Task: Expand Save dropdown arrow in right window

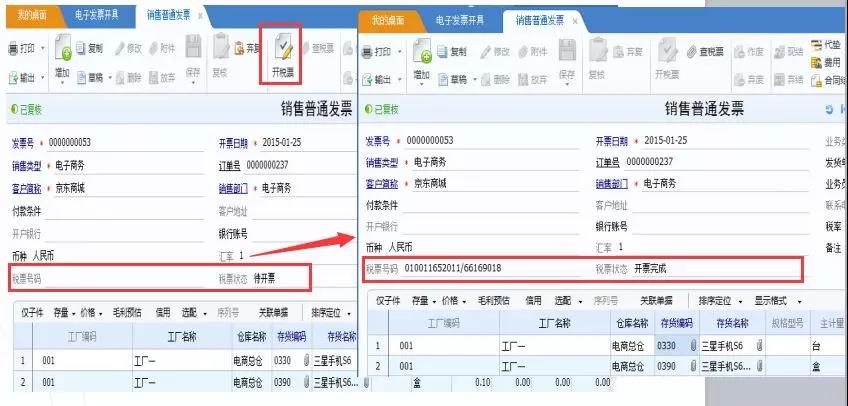Action: point(567,84)
